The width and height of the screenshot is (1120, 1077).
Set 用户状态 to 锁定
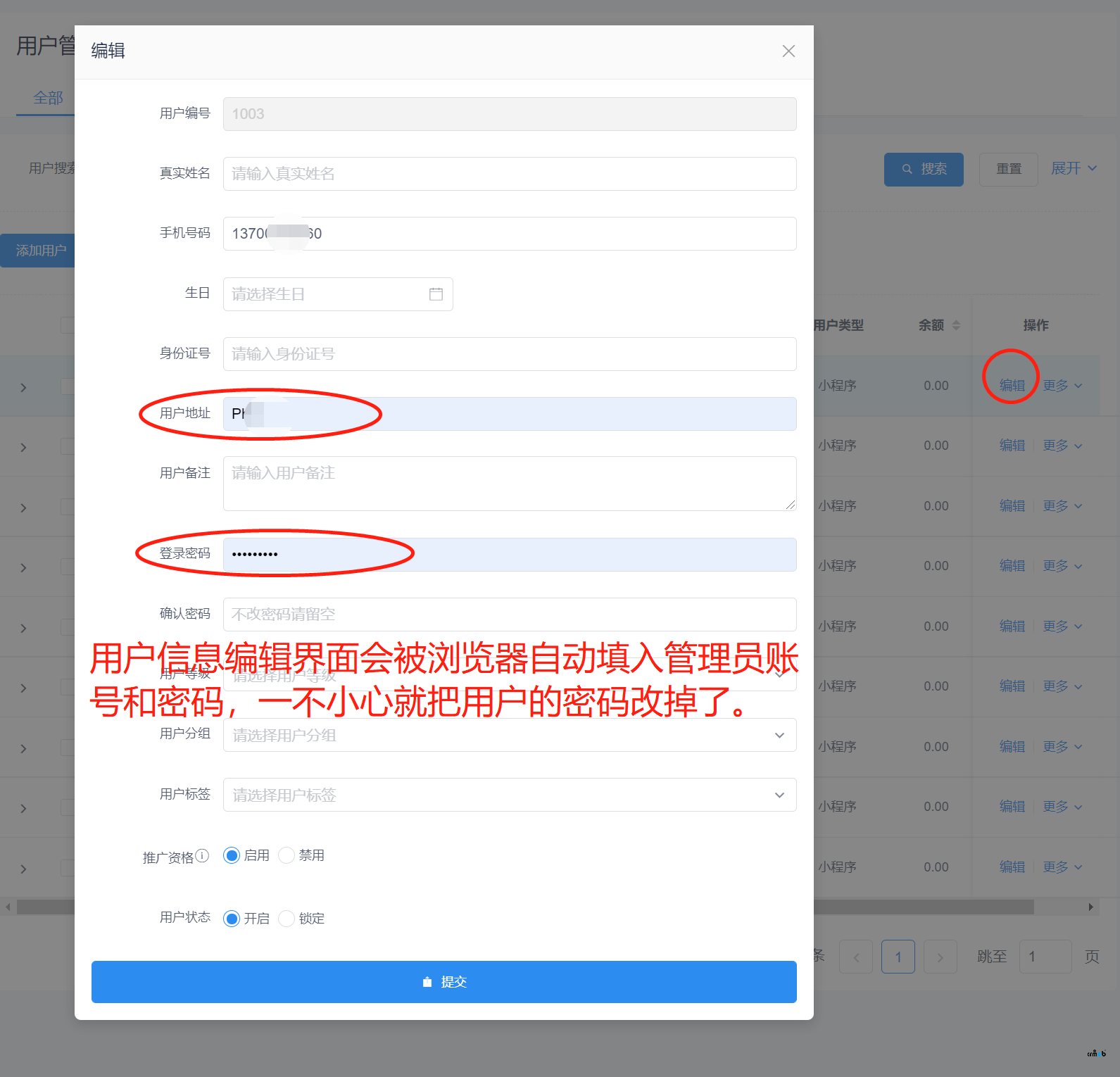287,919
